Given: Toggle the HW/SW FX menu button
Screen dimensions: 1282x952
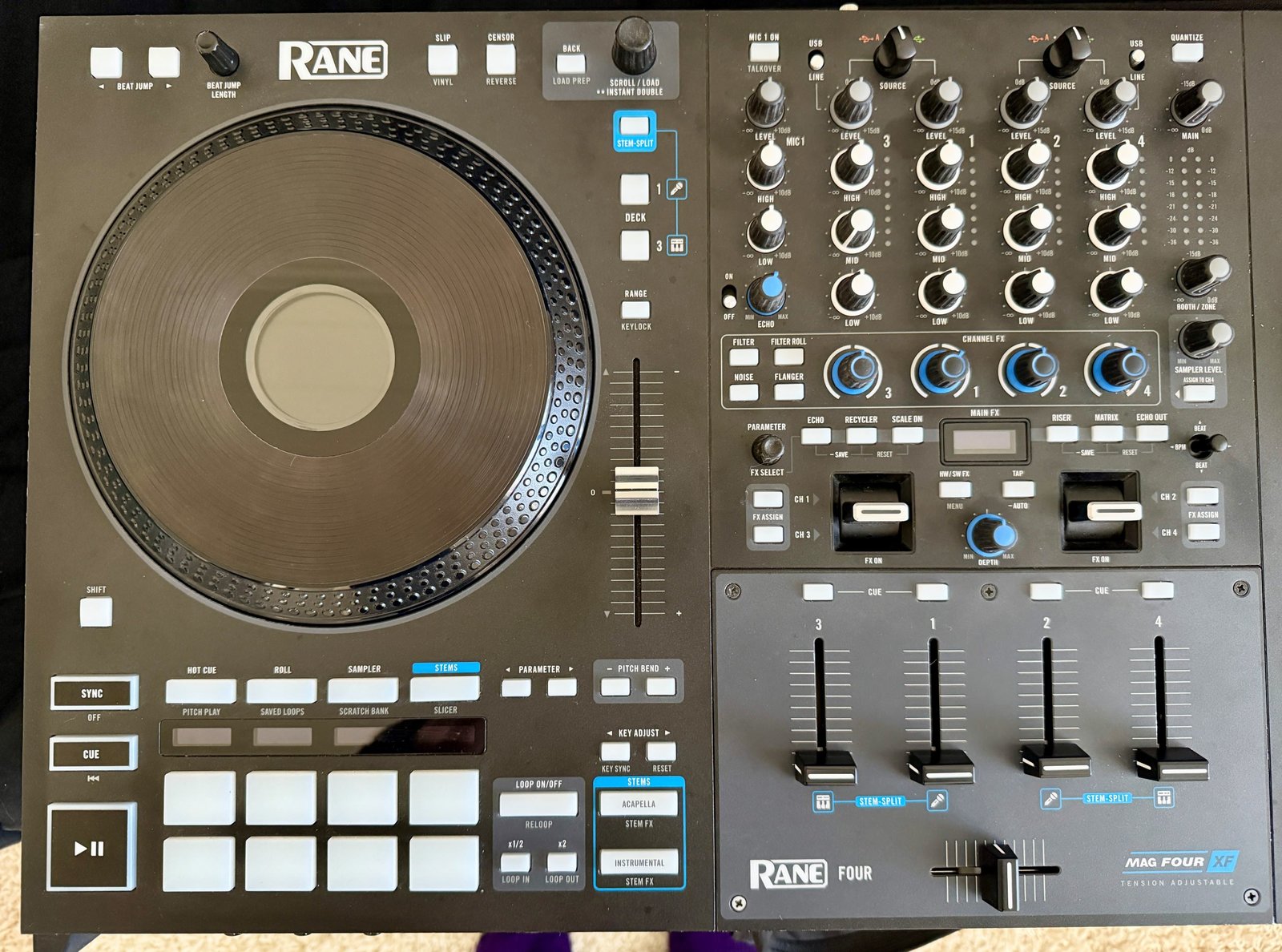Looking at the screenshot, I should (954, 489).
